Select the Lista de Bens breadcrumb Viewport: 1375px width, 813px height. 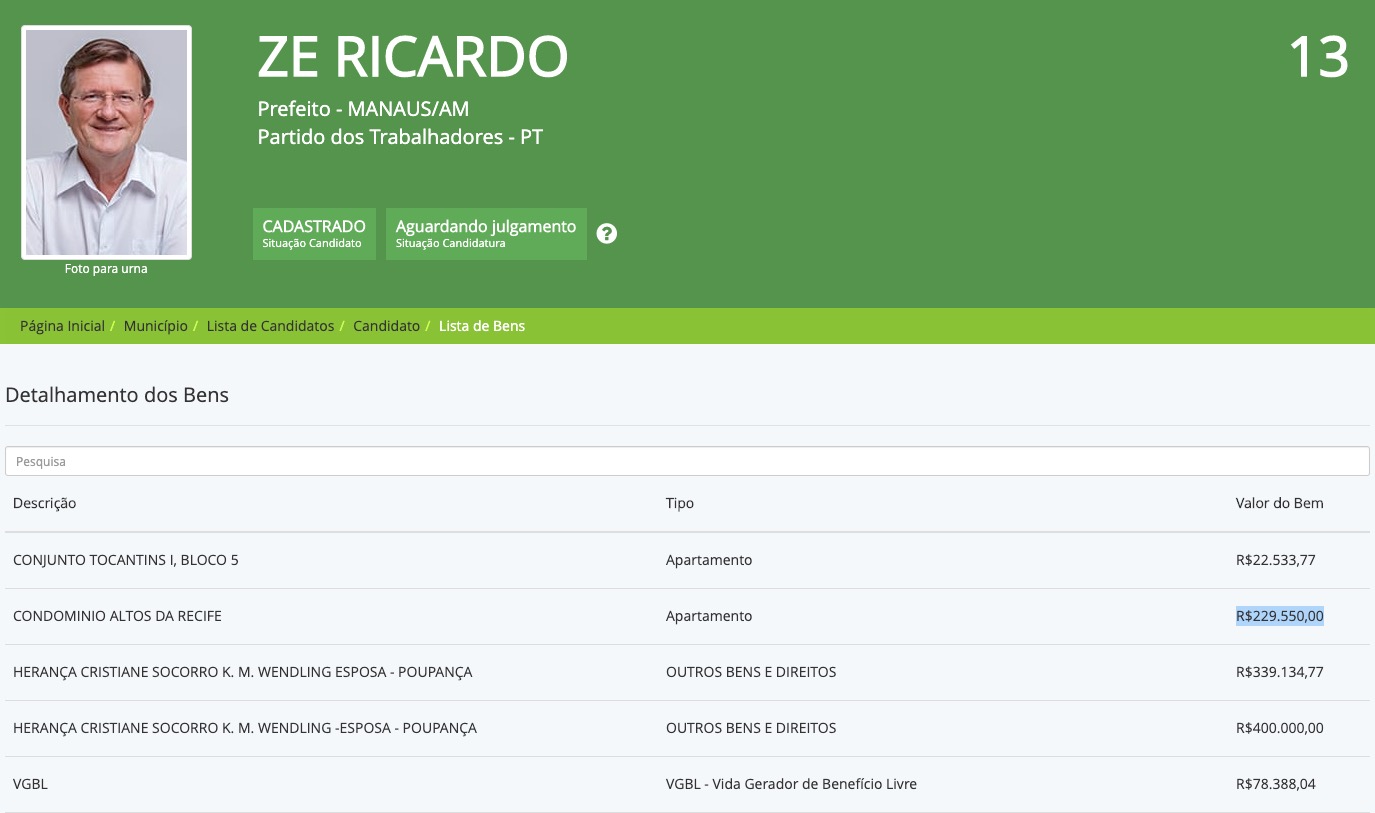481,326
